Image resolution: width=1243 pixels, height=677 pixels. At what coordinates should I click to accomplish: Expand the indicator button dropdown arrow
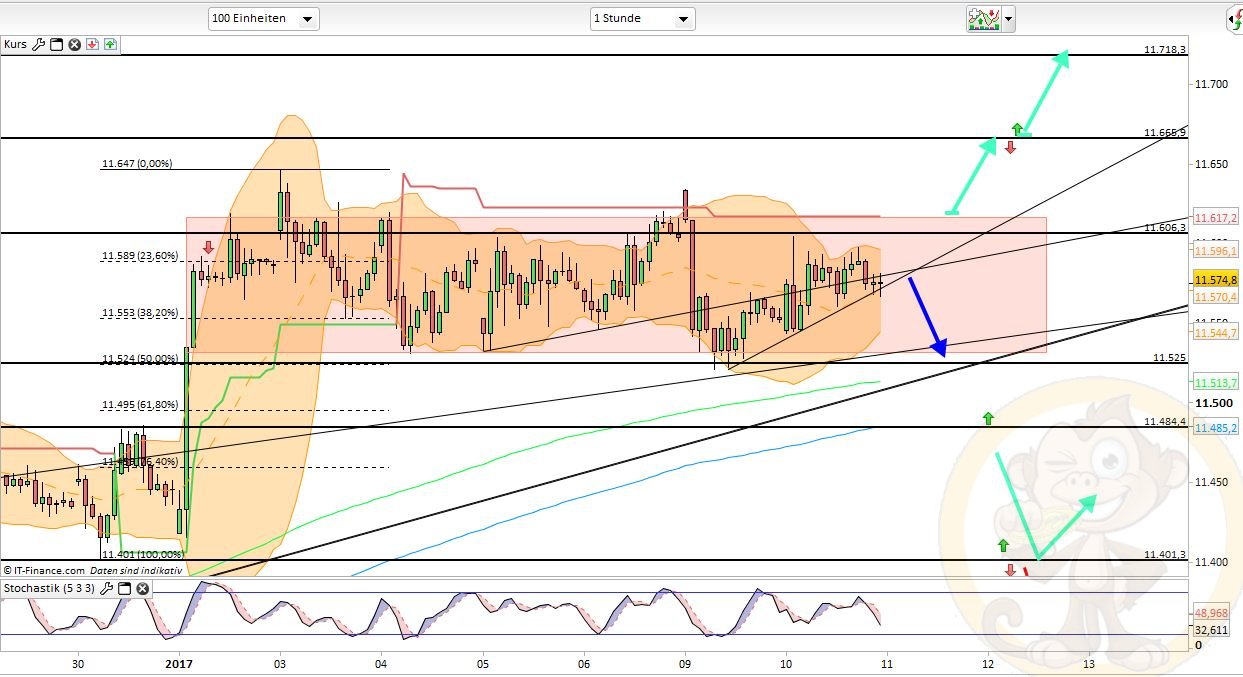point(1008,19)
